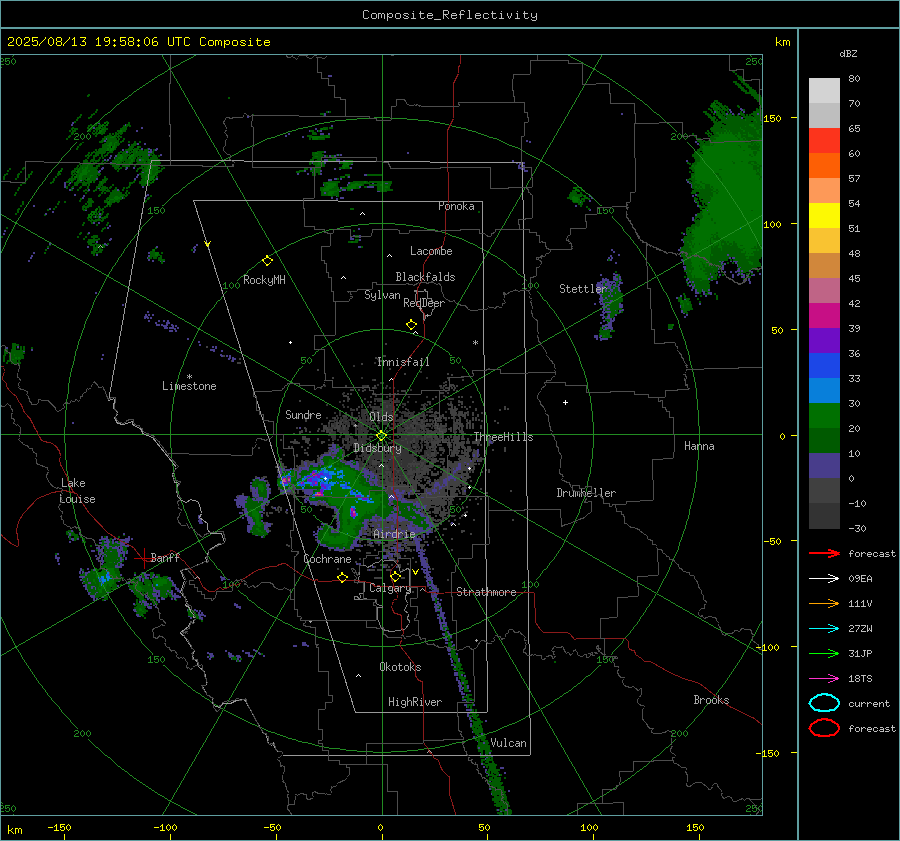Click the RedDeer city label

(424, 303)
